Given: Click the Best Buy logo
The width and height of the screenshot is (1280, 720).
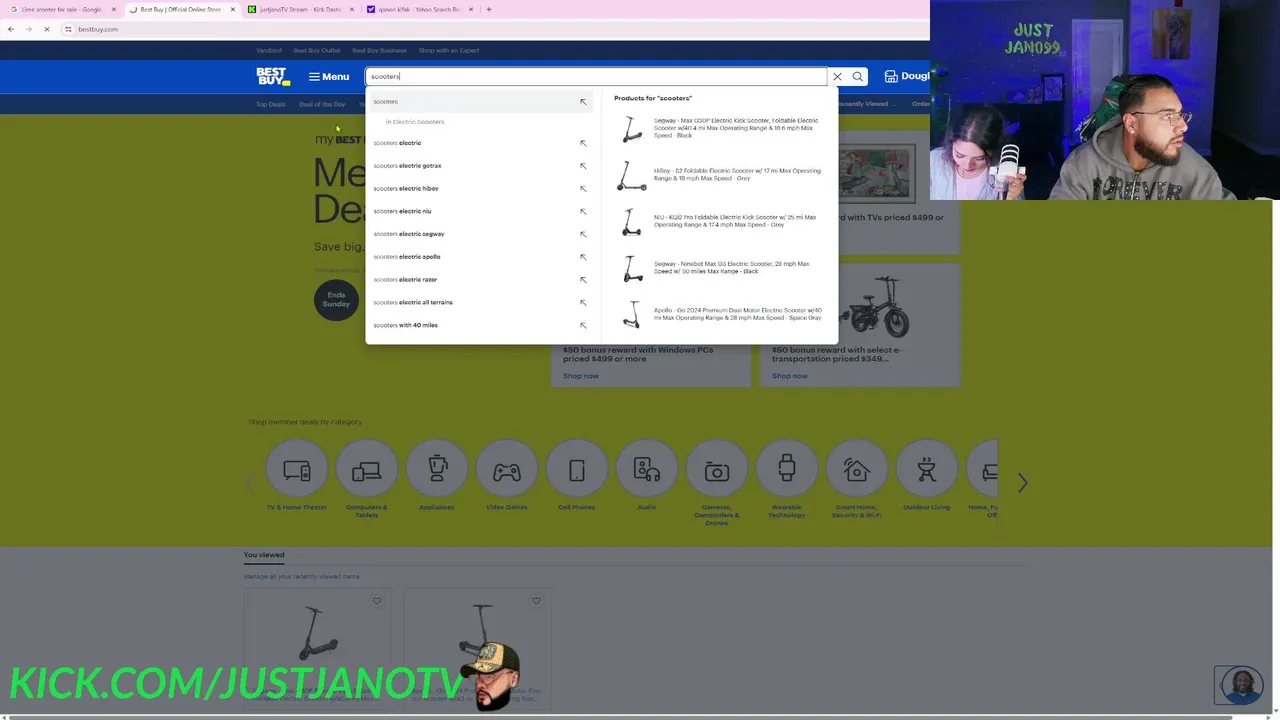Looking at the screenshot, I should (272, 76).
